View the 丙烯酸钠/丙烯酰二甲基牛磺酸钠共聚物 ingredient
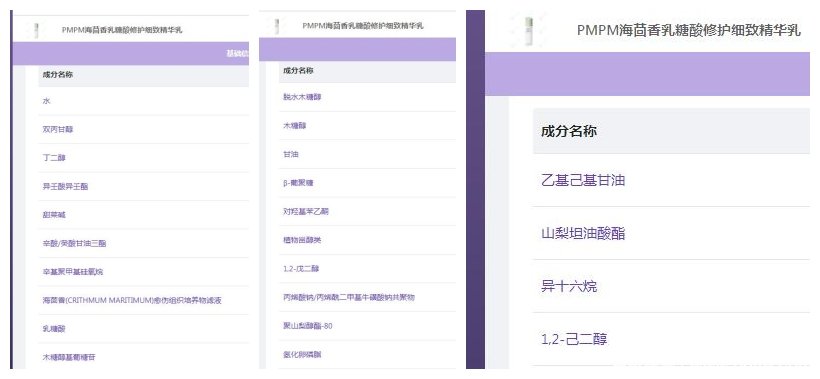Image resolution: width=820 pixels, height=379 pixels. 348,297
